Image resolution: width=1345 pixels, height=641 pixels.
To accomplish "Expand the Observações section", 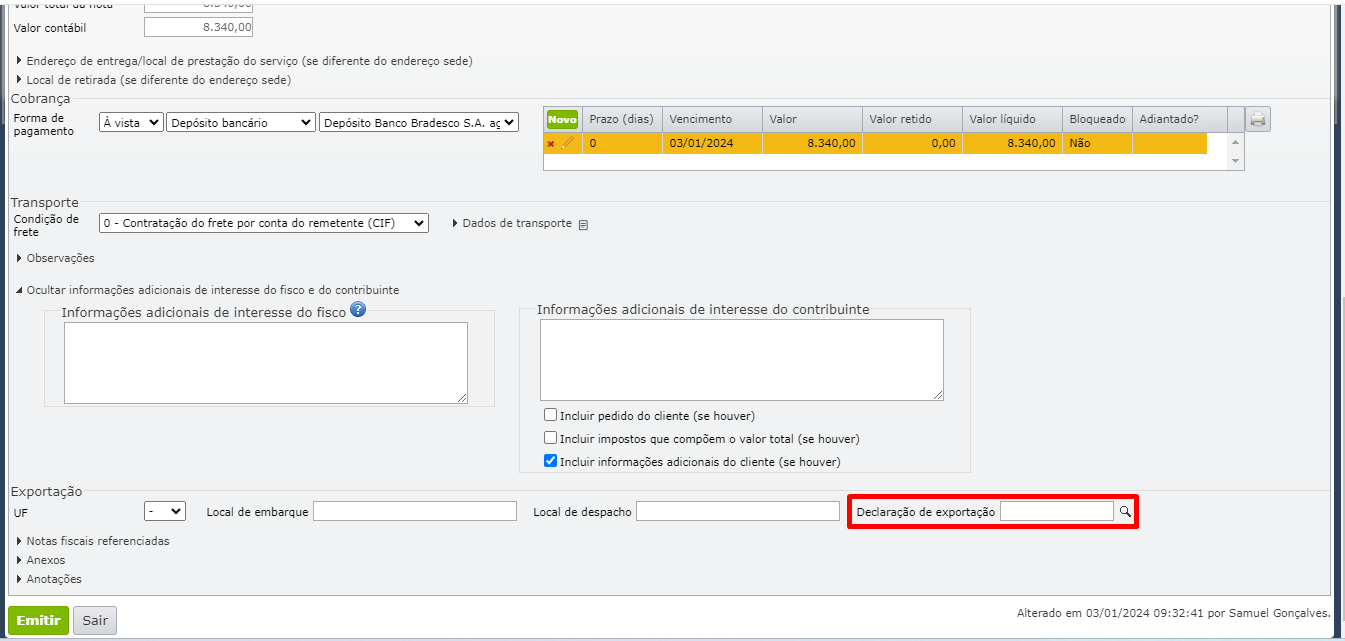I will pyautogui.click(x=55, y=258).
